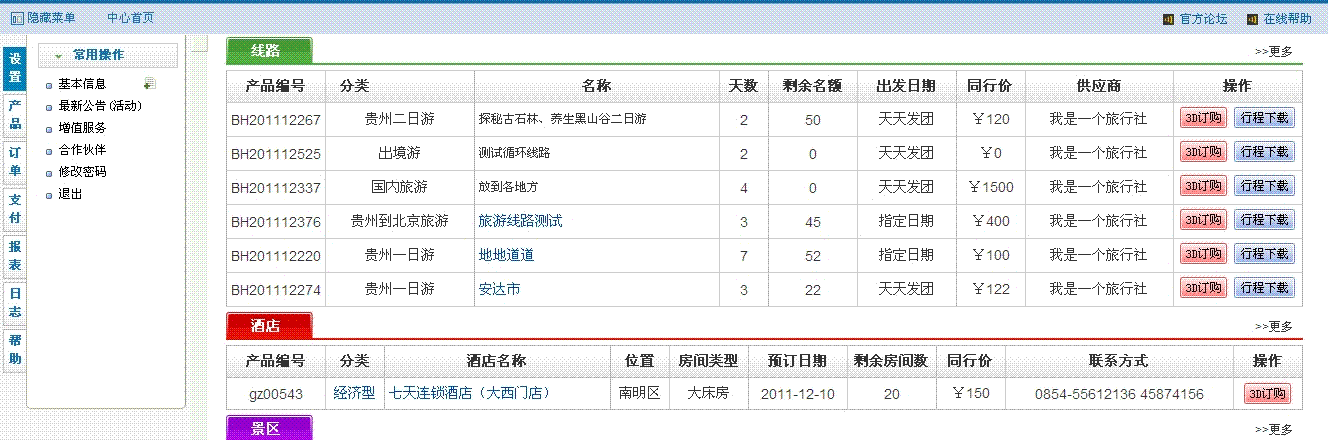The height and width of the screenshot is (440, 1328).
Task: Select the 帮助 vertical tab
Action: (15, 350)
